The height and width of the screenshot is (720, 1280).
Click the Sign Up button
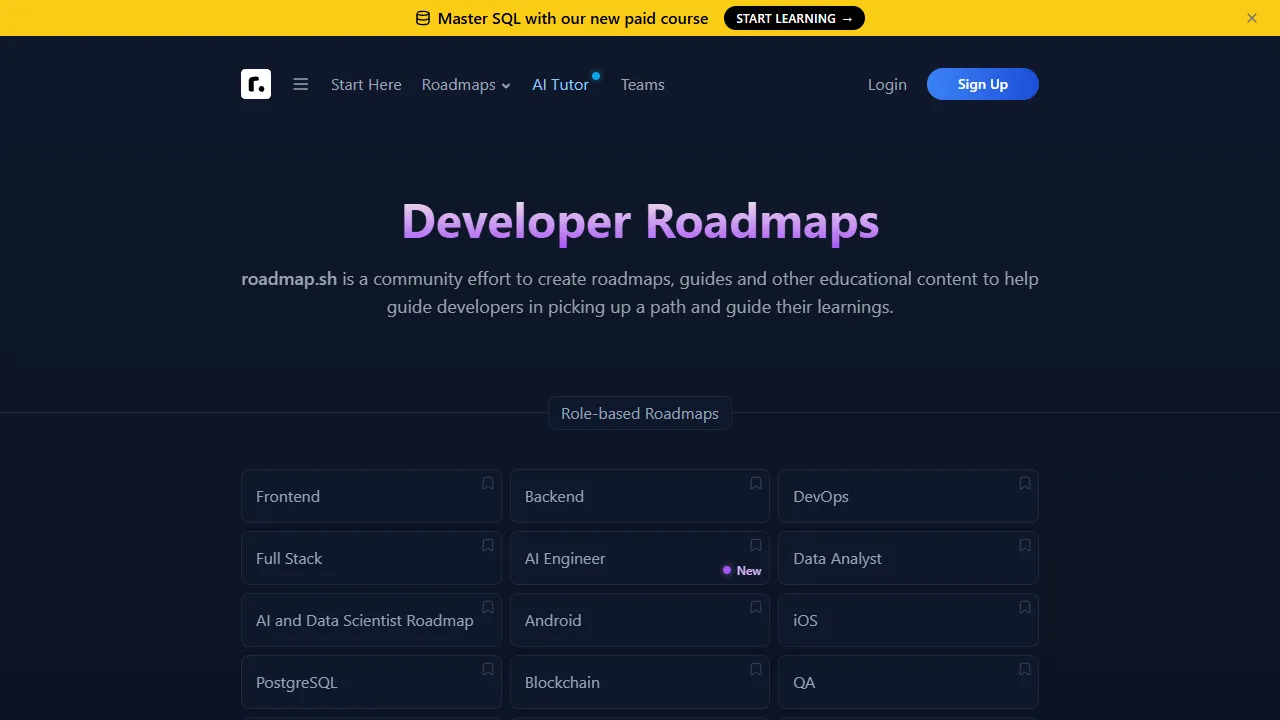coord(983,84)
